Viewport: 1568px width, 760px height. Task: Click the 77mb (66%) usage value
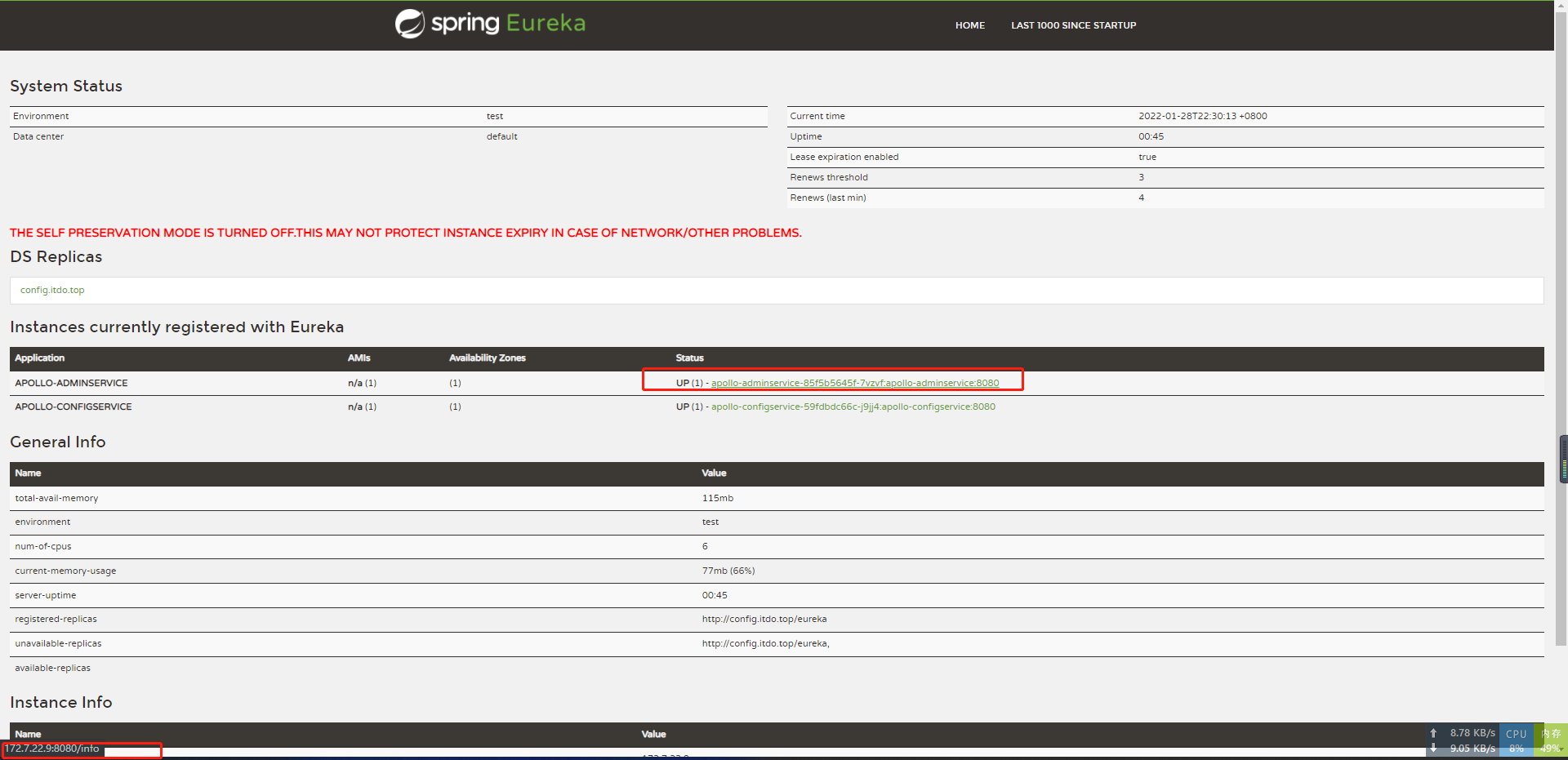pos(728,571)
